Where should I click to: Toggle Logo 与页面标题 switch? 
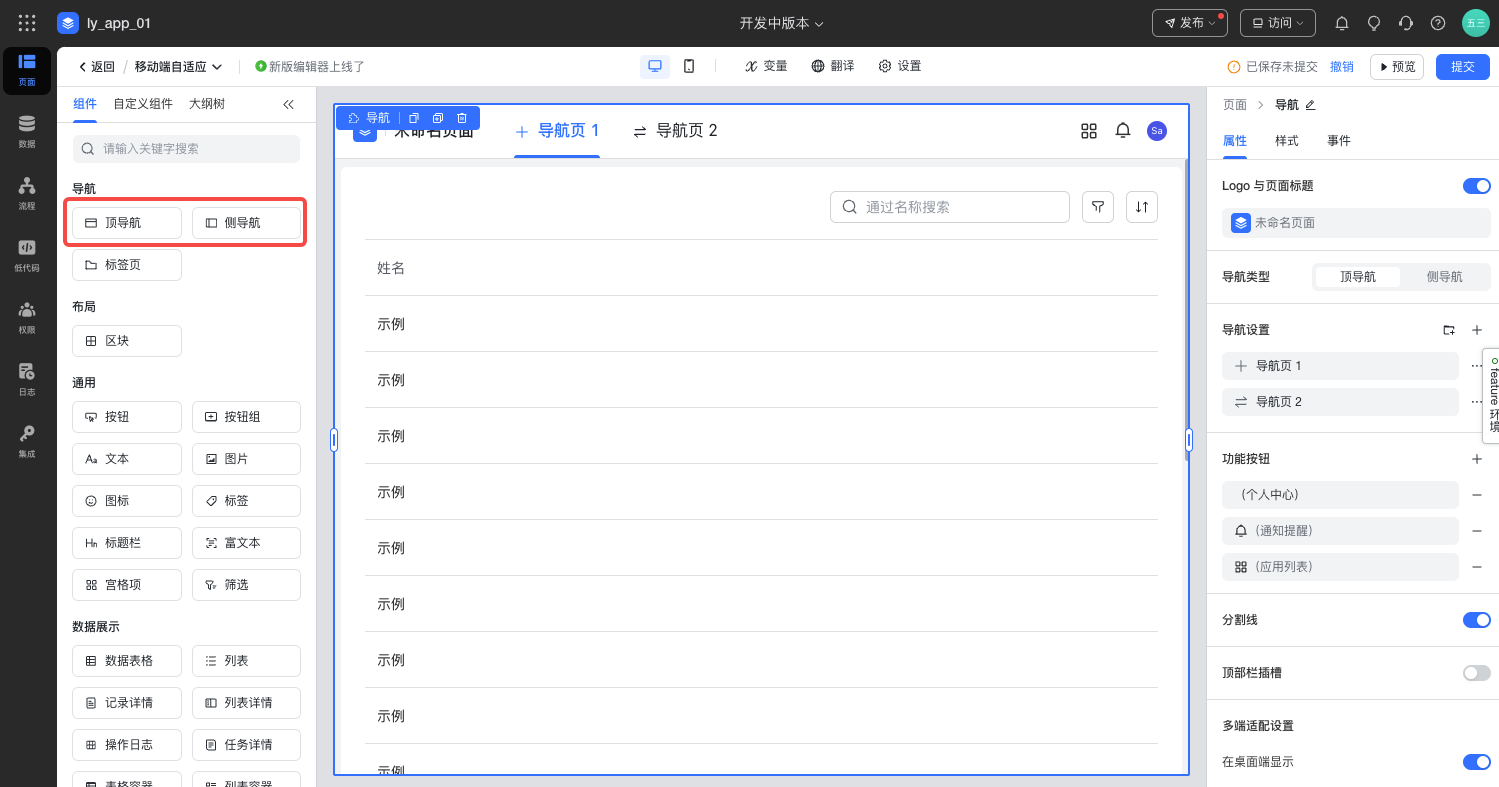point(1476,186)
